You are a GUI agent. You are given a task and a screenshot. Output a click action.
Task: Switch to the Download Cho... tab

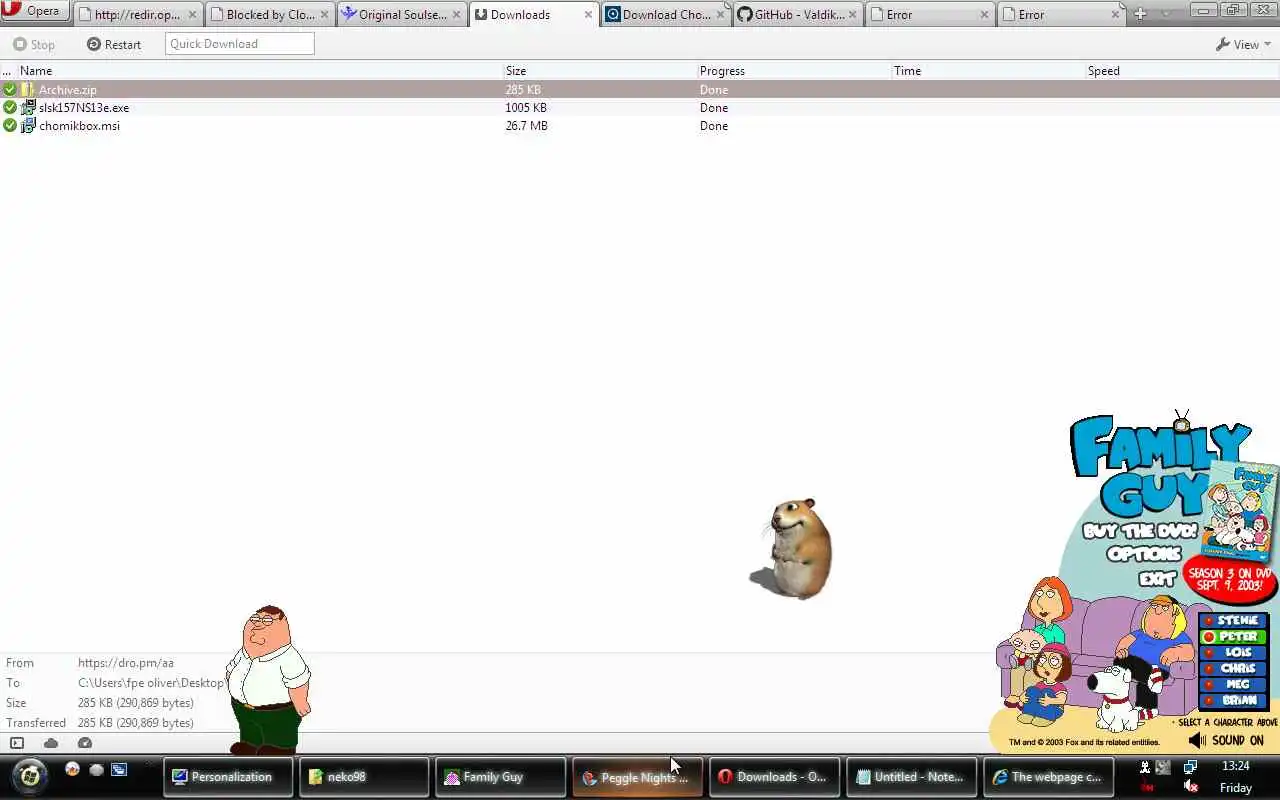(x=666, y=14)
